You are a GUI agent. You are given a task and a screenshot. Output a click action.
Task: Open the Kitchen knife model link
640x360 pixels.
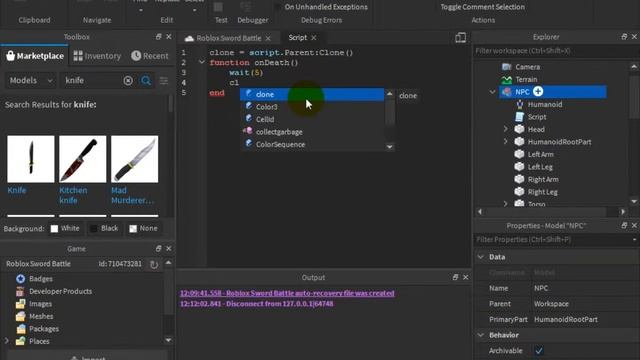coord(73,195)
